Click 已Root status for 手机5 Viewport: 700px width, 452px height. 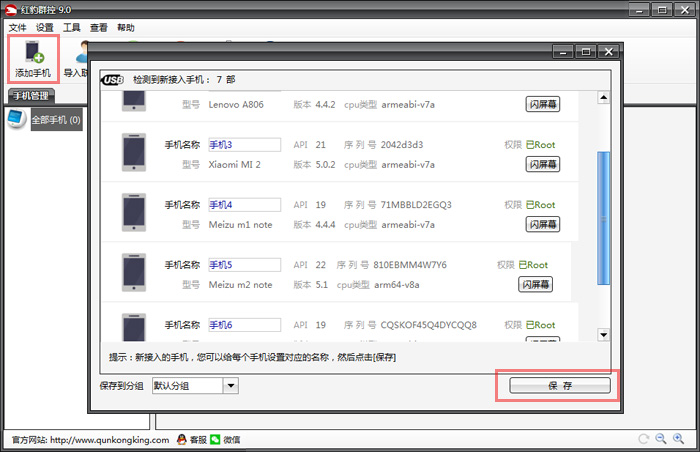533,265
